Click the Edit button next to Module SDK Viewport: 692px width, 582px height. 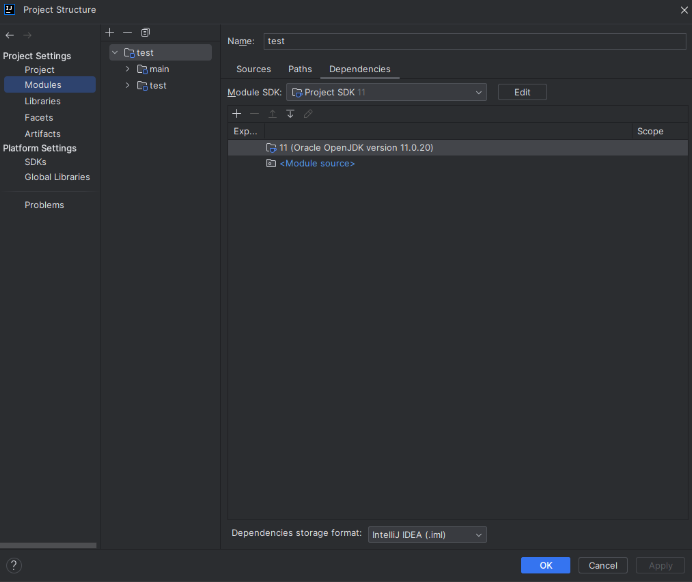(522, 92)
